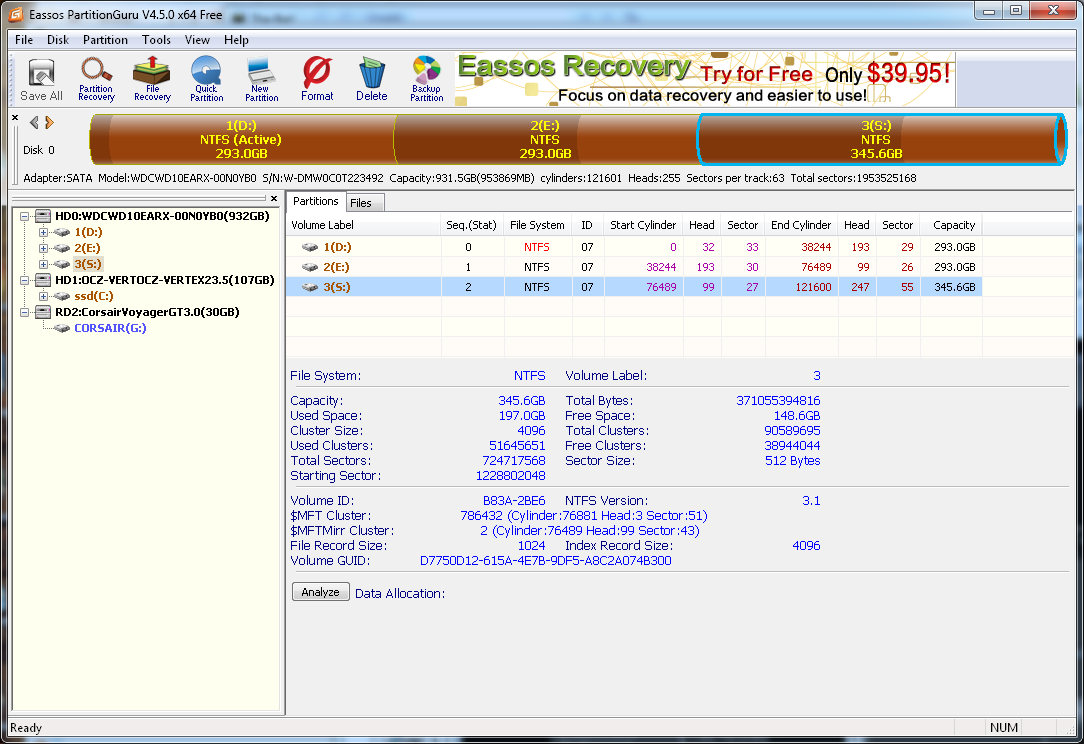Expand the 1(D:) tree node
The width and height of the screenshot is (1084, 744).
(44, 232)
